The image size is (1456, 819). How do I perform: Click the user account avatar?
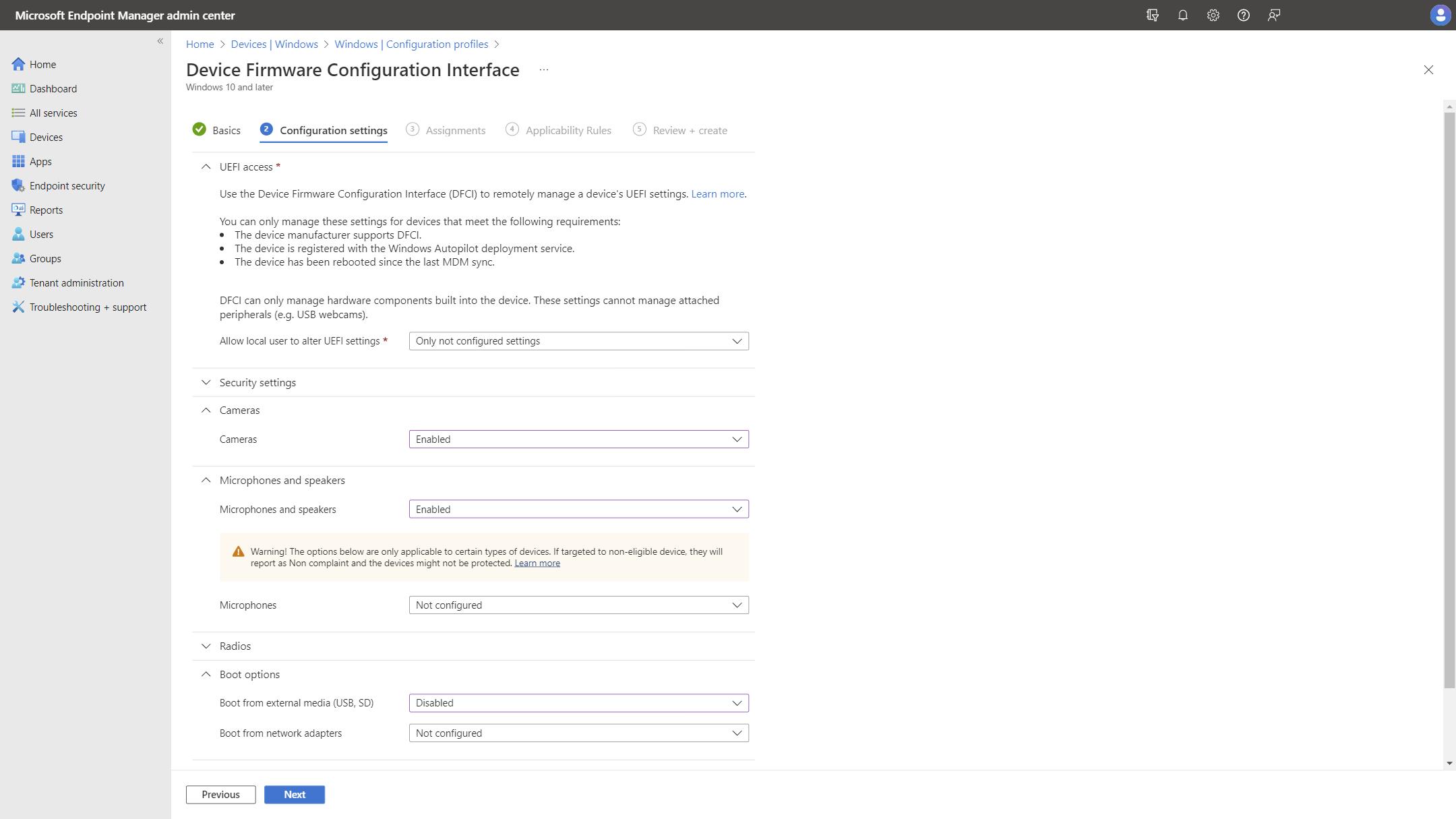1440,15
